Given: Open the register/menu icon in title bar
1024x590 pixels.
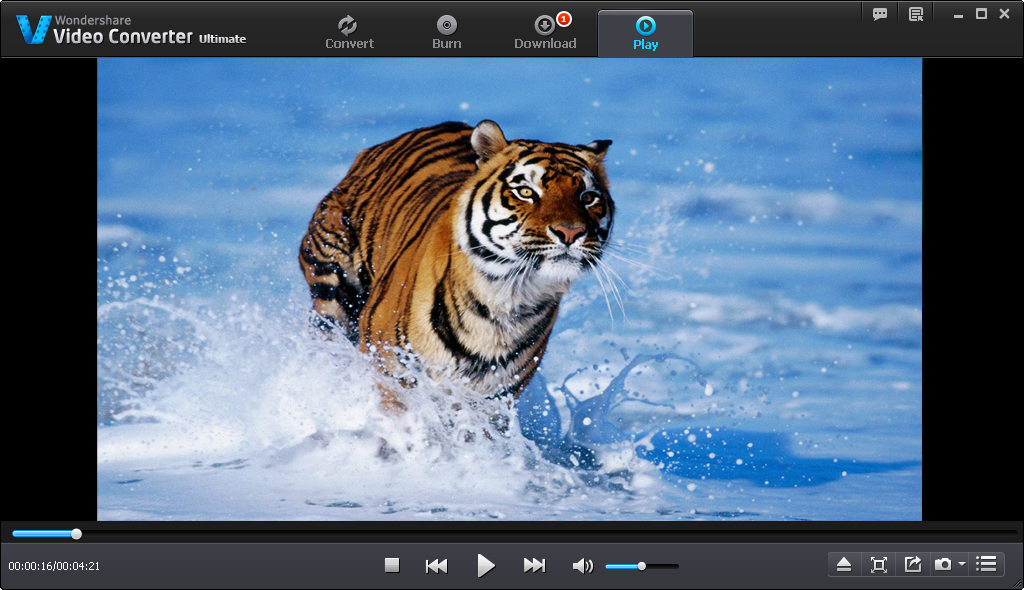Looking at the screenshot, I should pyautogui.click(x=916, y=14).
